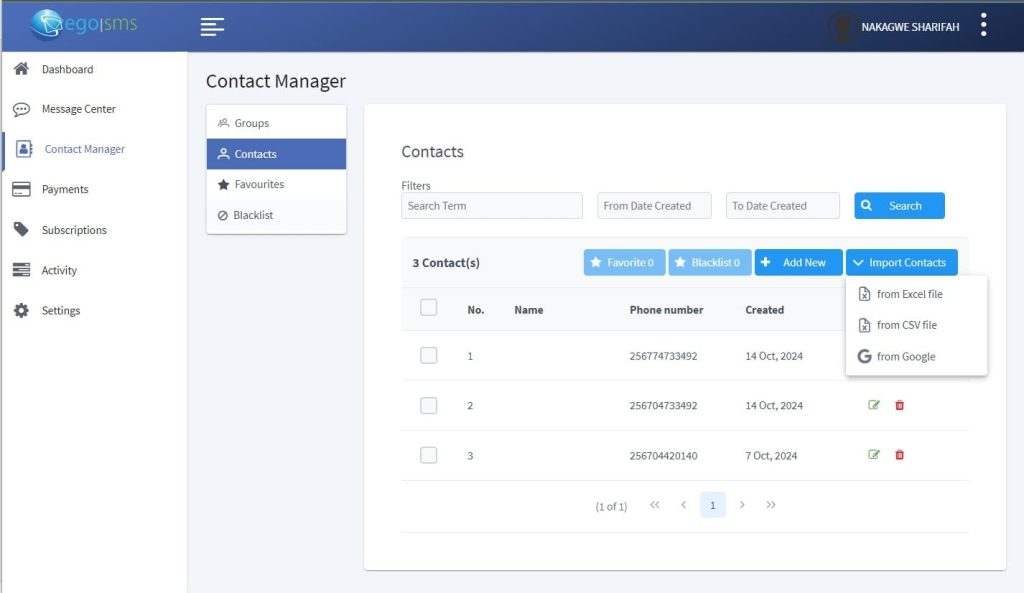
Task: Select the checkbox for contact 256704420140
Action: 429,455
